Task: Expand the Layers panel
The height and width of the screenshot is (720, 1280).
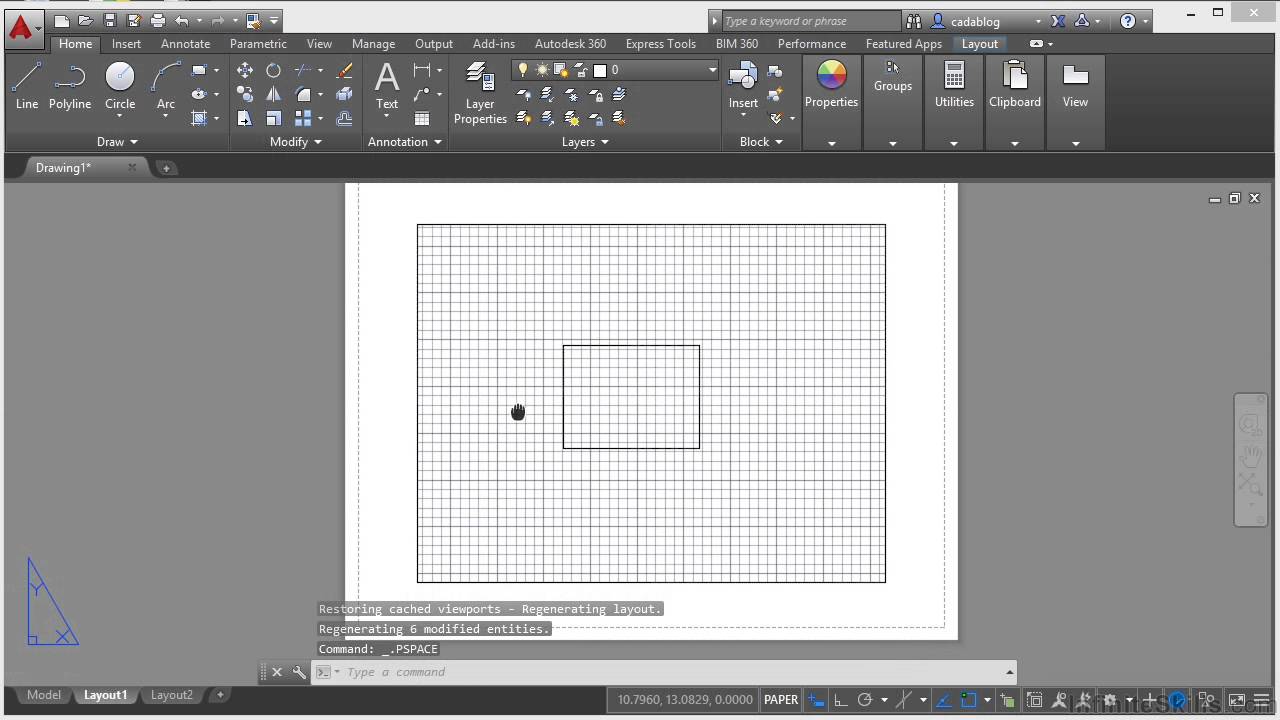Action: [585, 142]
